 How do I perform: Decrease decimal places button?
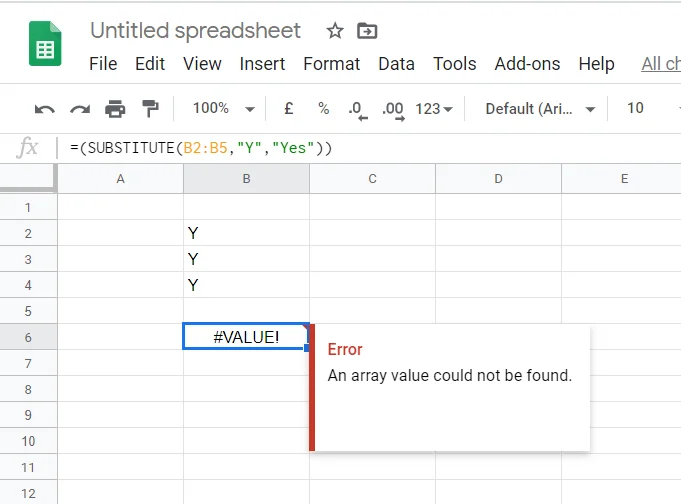click(x=356, y=108)
